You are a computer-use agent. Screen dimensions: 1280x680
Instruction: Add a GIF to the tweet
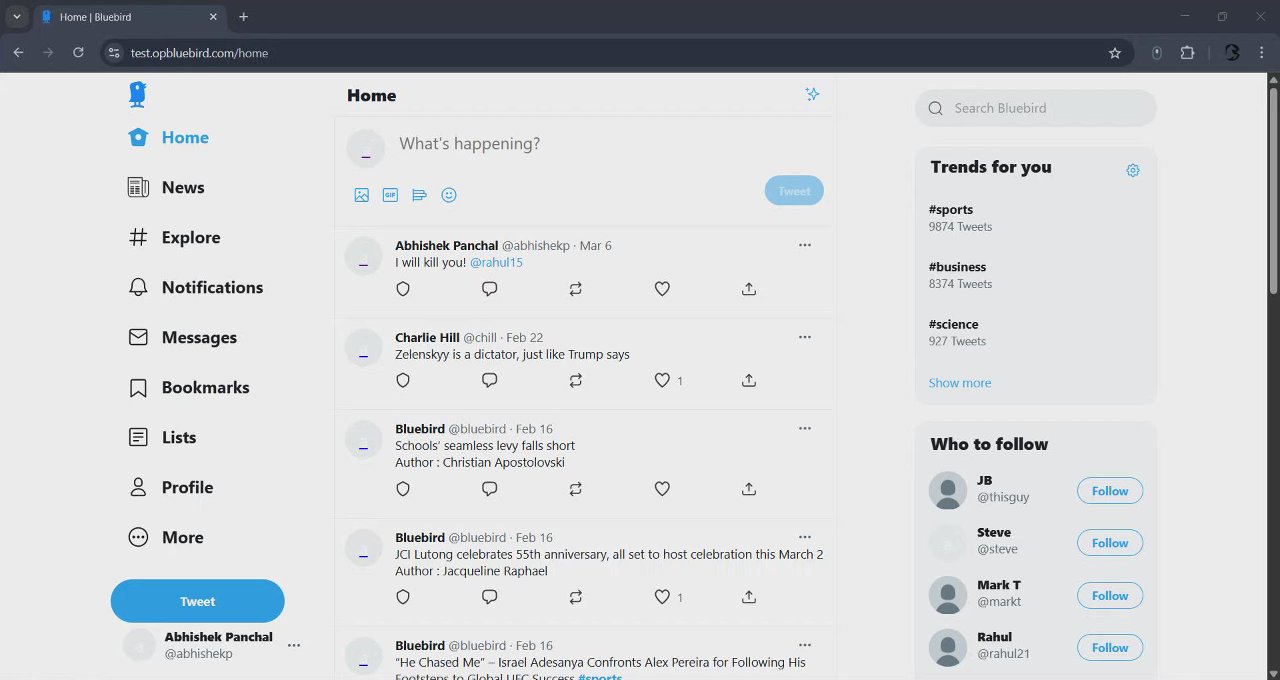point(391,195)
